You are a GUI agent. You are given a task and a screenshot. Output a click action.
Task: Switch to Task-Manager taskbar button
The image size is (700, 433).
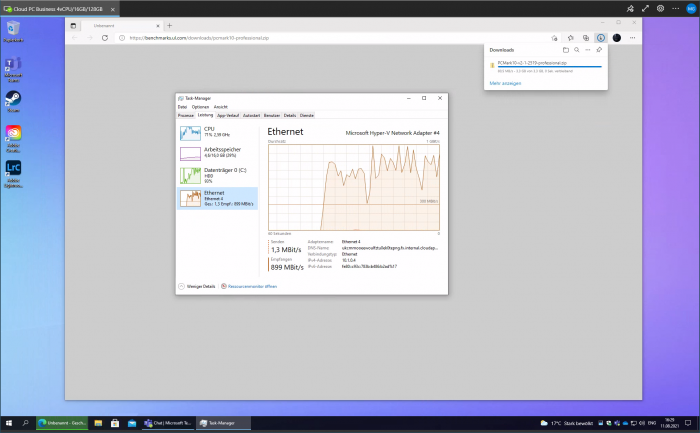pos(222,423)
